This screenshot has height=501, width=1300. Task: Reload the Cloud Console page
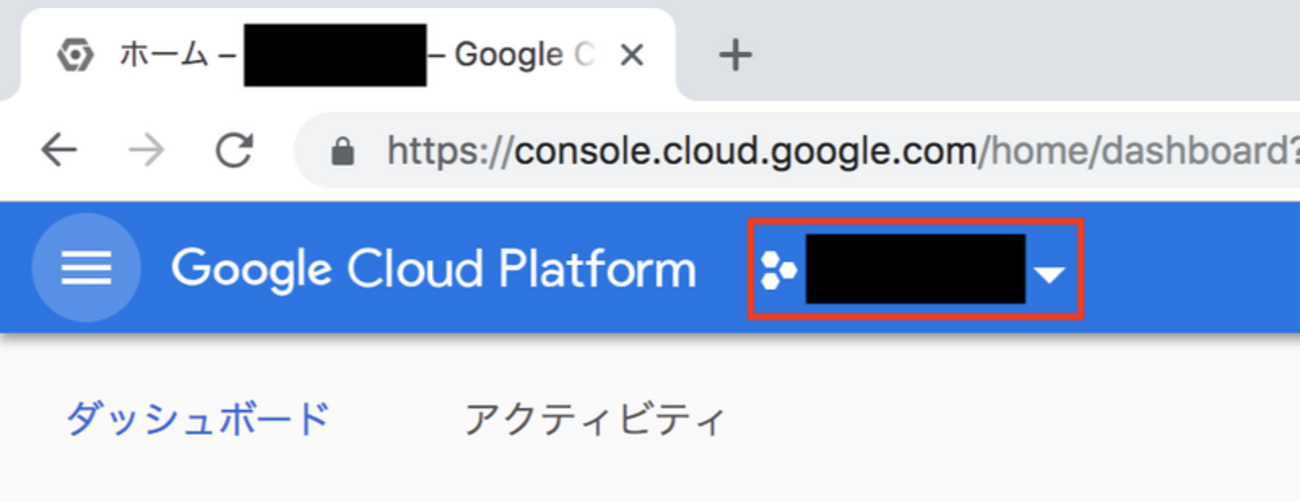[x=234, y=151]
